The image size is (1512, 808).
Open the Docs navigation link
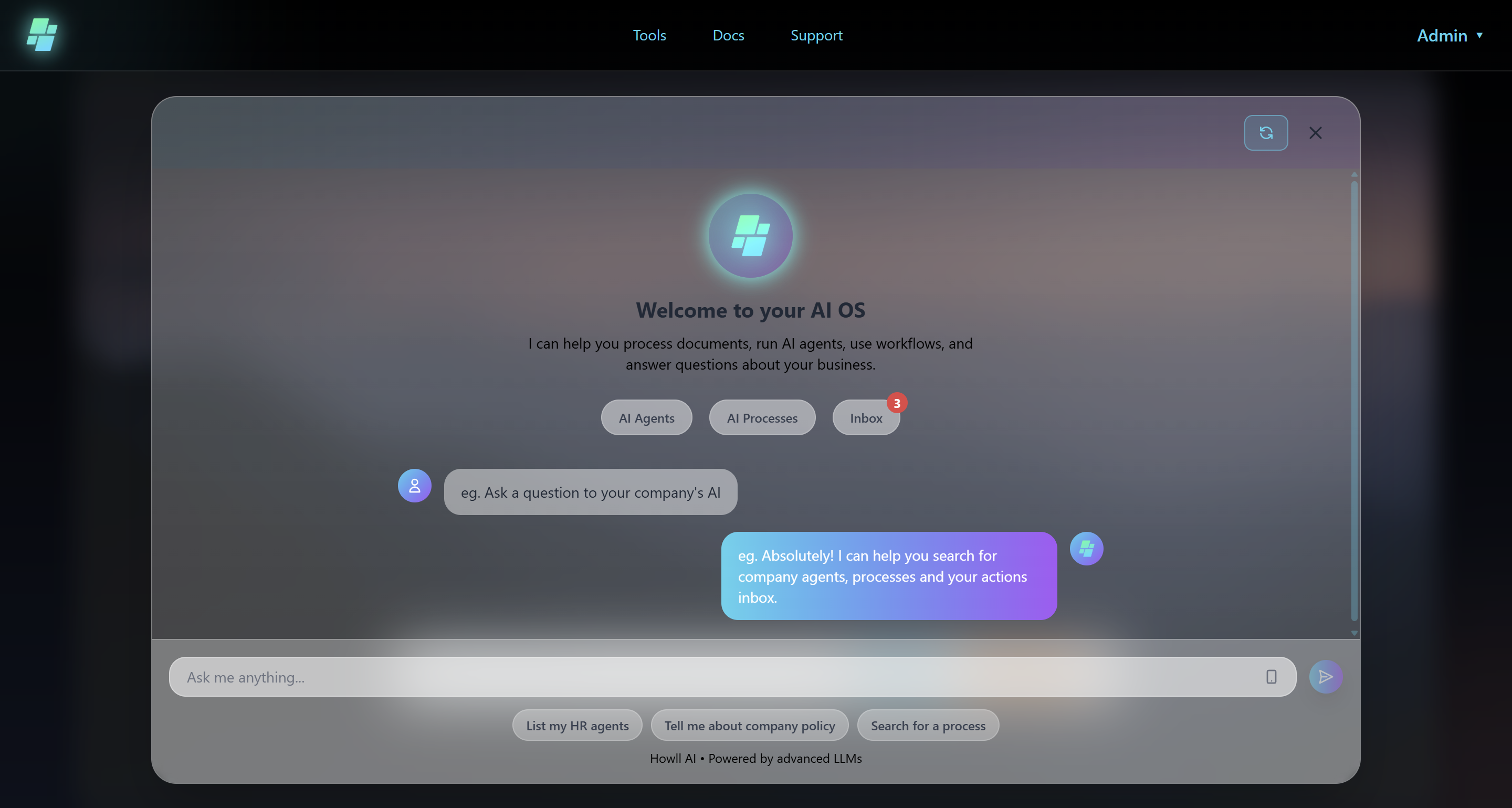tap(728, 35)
